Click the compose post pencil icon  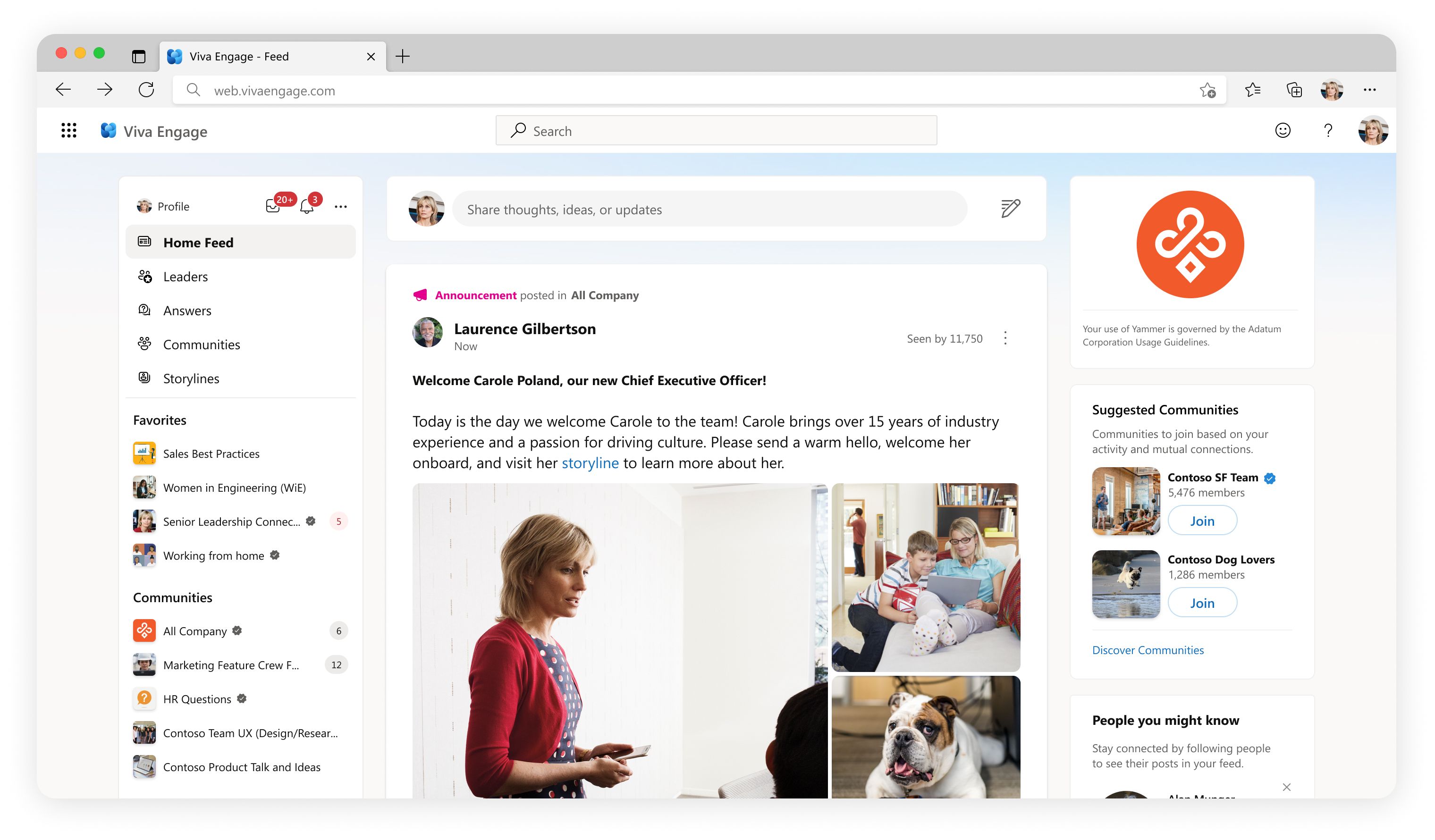pos(1010,208)
